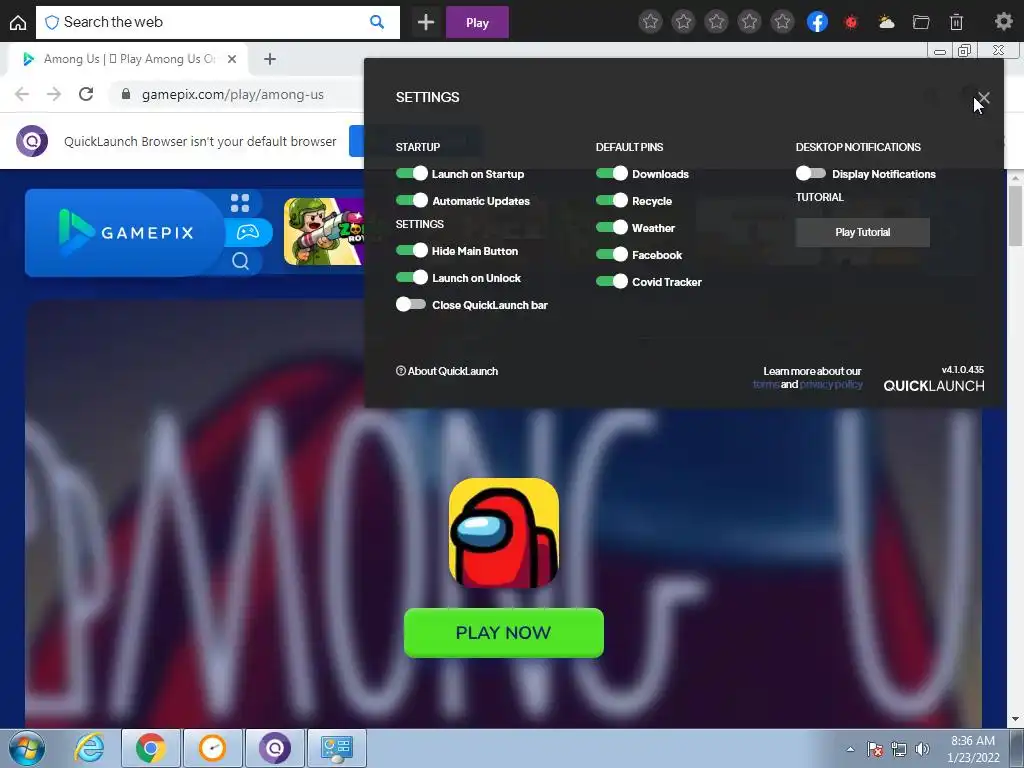Image resolution: width=1024 pixels, height=768 pixels.
Task: Open the control panel taskbar icon
Action: tap(337, 748)
